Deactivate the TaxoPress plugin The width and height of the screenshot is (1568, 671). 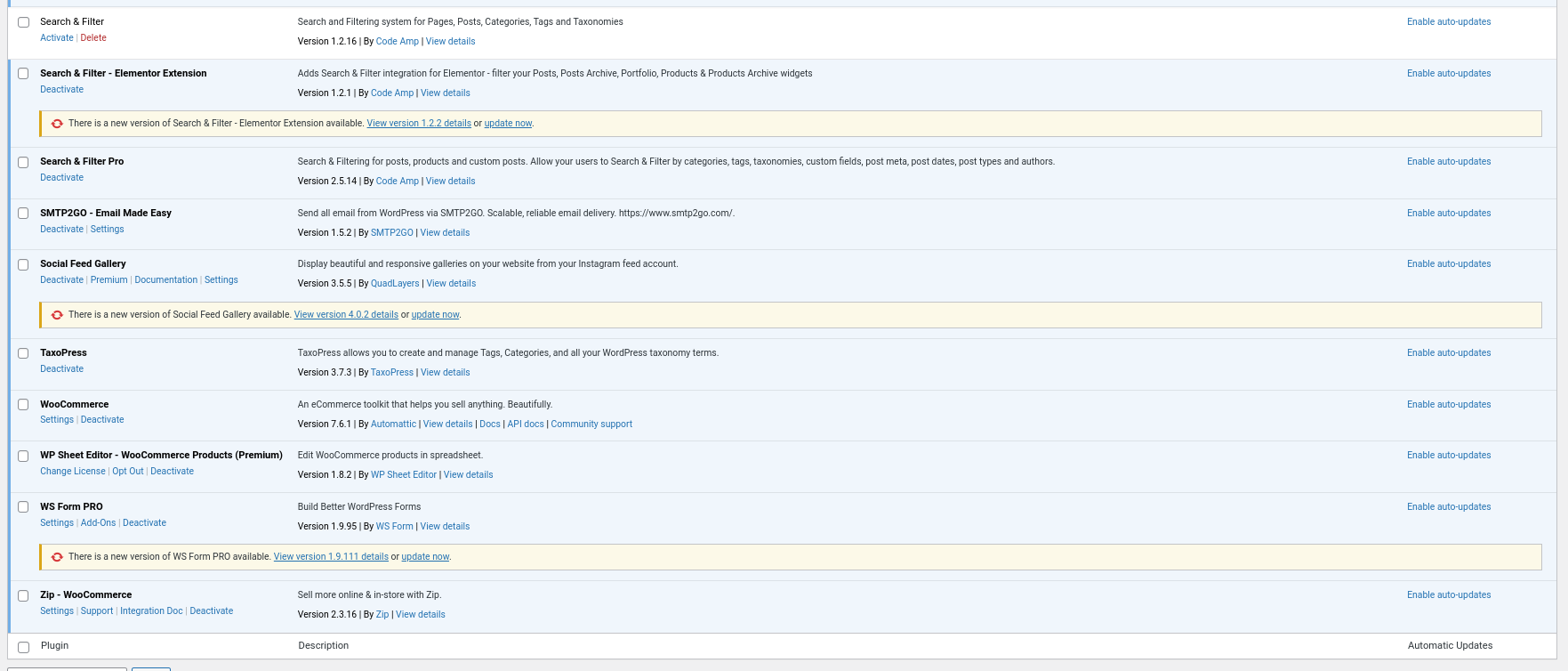(x=61, y=369)
